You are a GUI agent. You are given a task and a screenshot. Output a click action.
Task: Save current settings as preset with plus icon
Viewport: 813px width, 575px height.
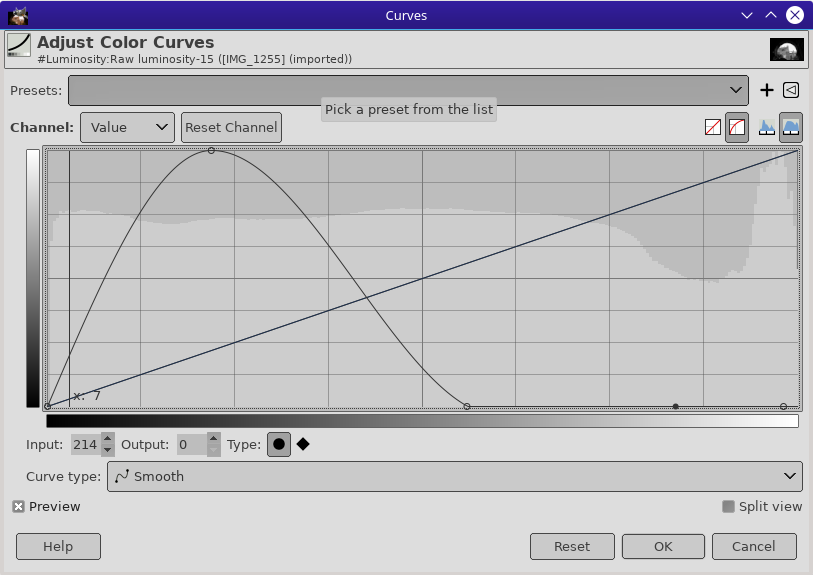[x=766, y=90]
